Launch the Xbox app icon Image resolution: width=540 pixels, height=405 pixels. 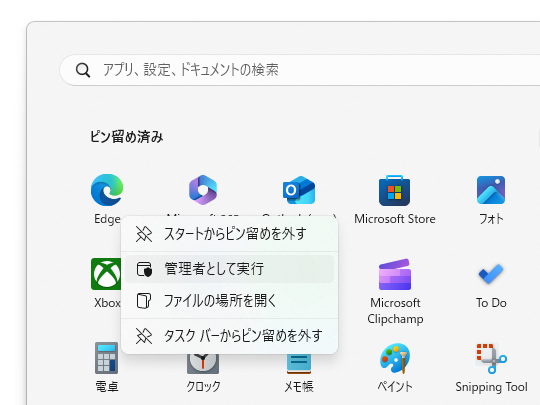(106, 274)
